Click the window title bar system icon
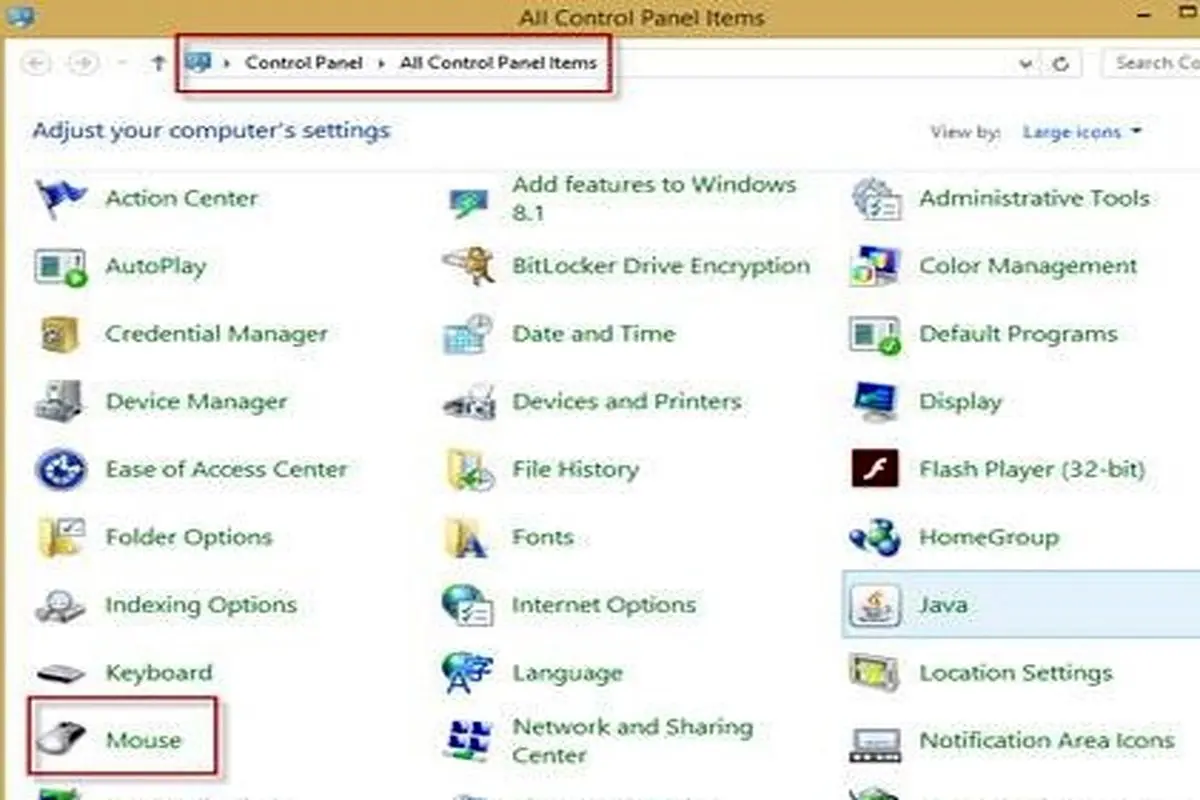Image resolution: width=1200 pixels, height=800 pixels. coord(18,16)
